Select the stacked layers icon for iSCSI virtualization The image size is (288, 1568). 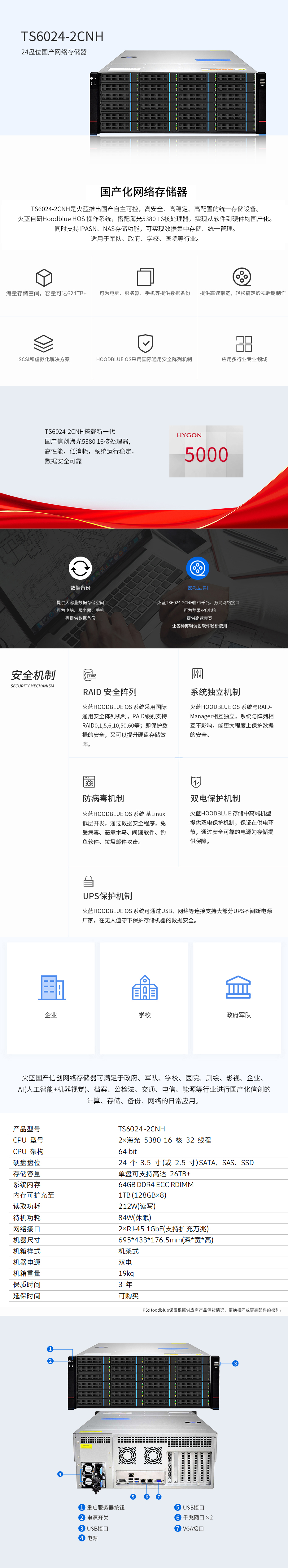[x=43, y=343]
